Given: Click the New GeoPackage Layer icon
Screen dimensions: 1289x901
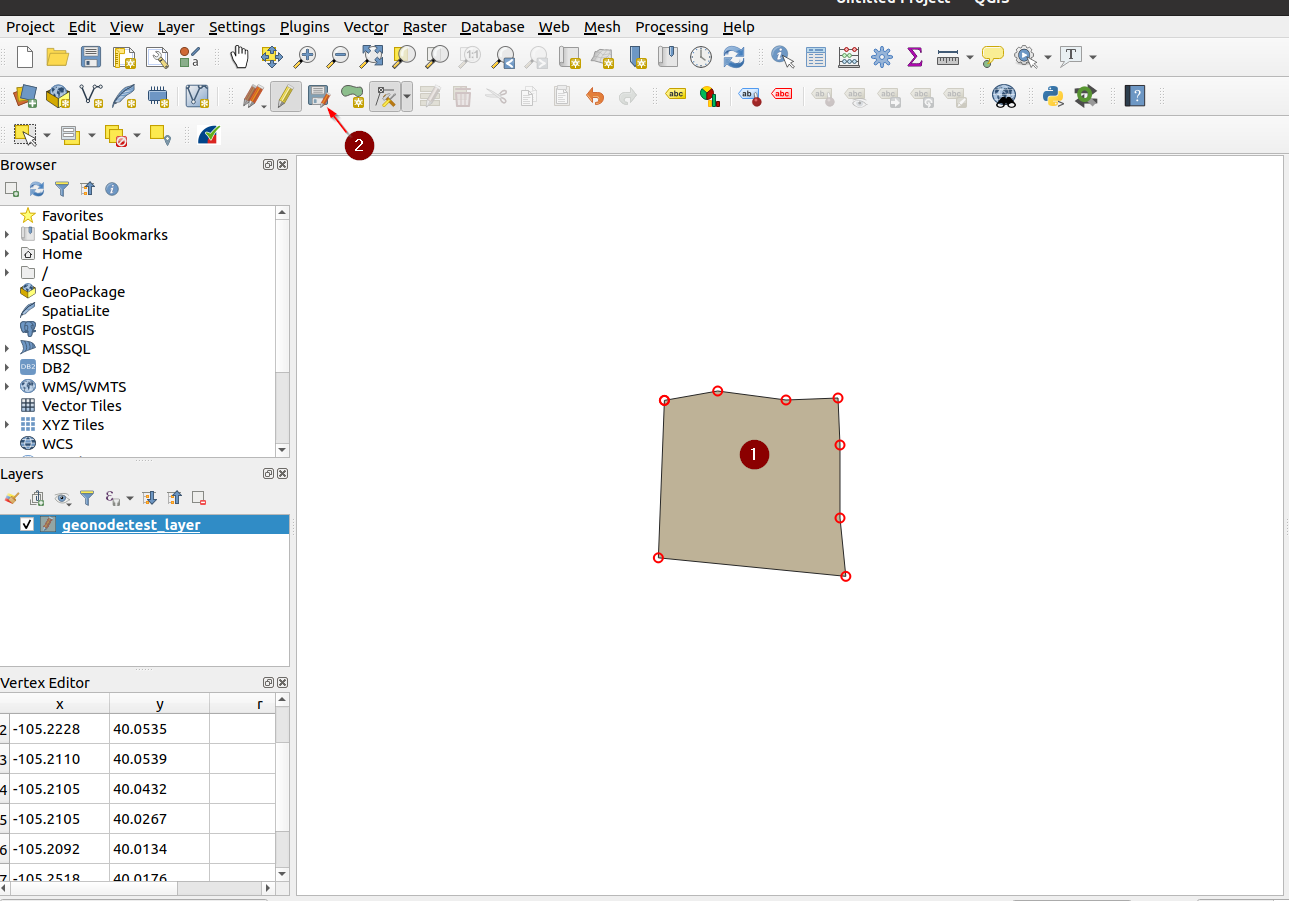Looking at the screenshot, I should click(58, 97).
